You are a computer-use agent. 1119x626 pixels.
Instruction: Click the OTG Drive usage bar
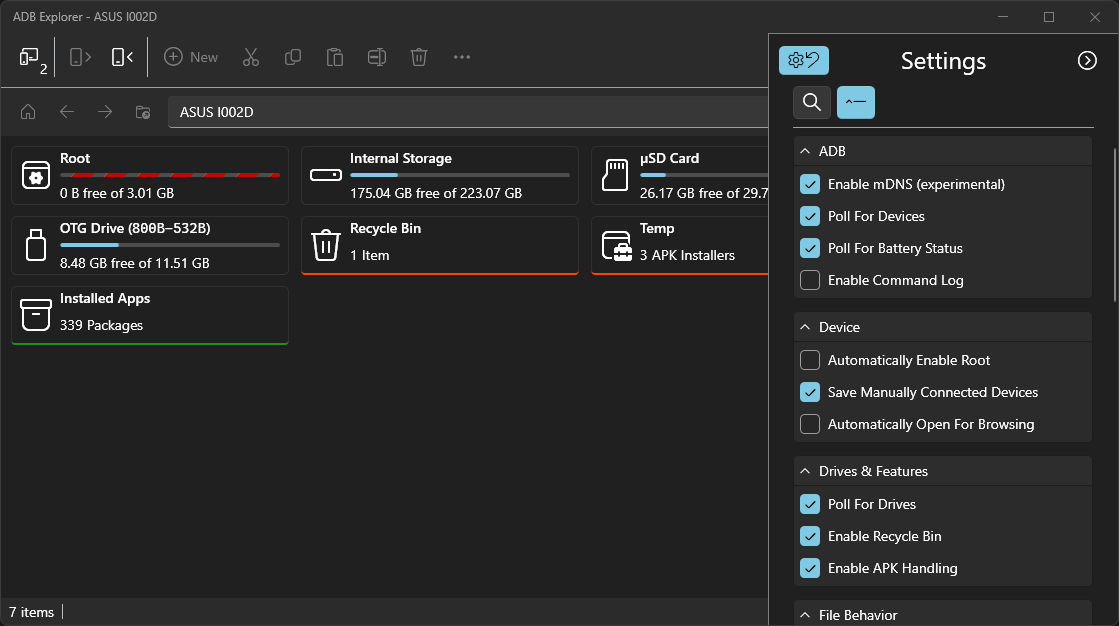[170, 245]
